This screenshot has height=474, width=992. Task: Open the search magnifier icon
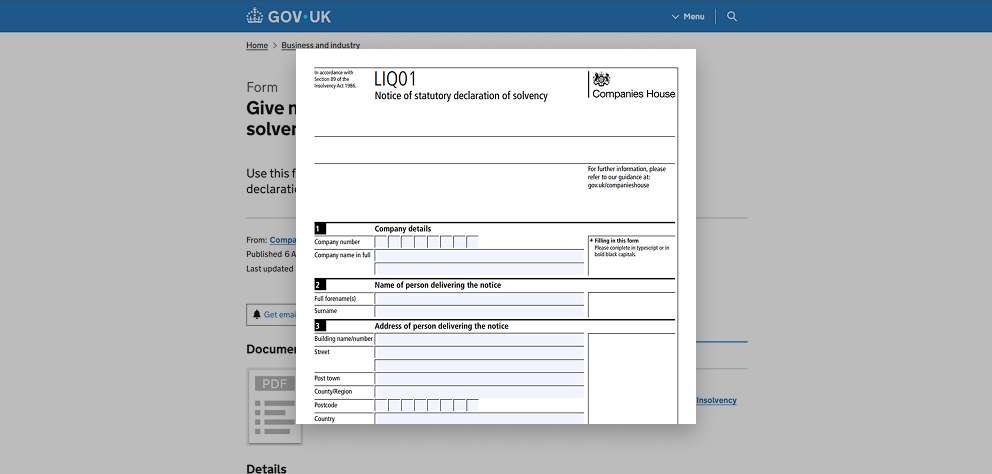[x=732, y=16]
